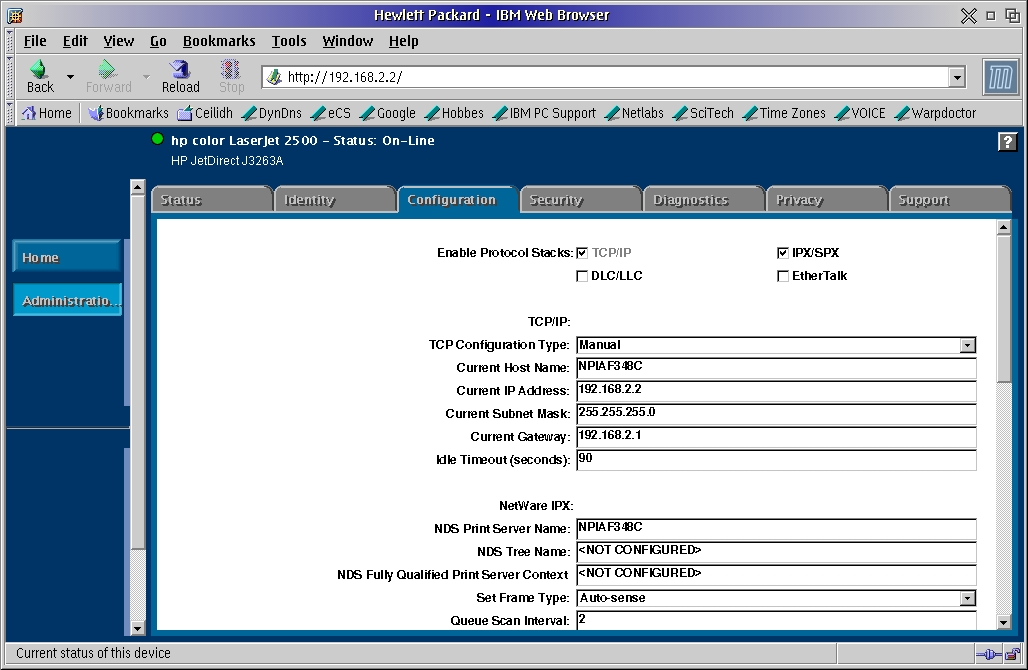Open the File menu

click(35, 41)
